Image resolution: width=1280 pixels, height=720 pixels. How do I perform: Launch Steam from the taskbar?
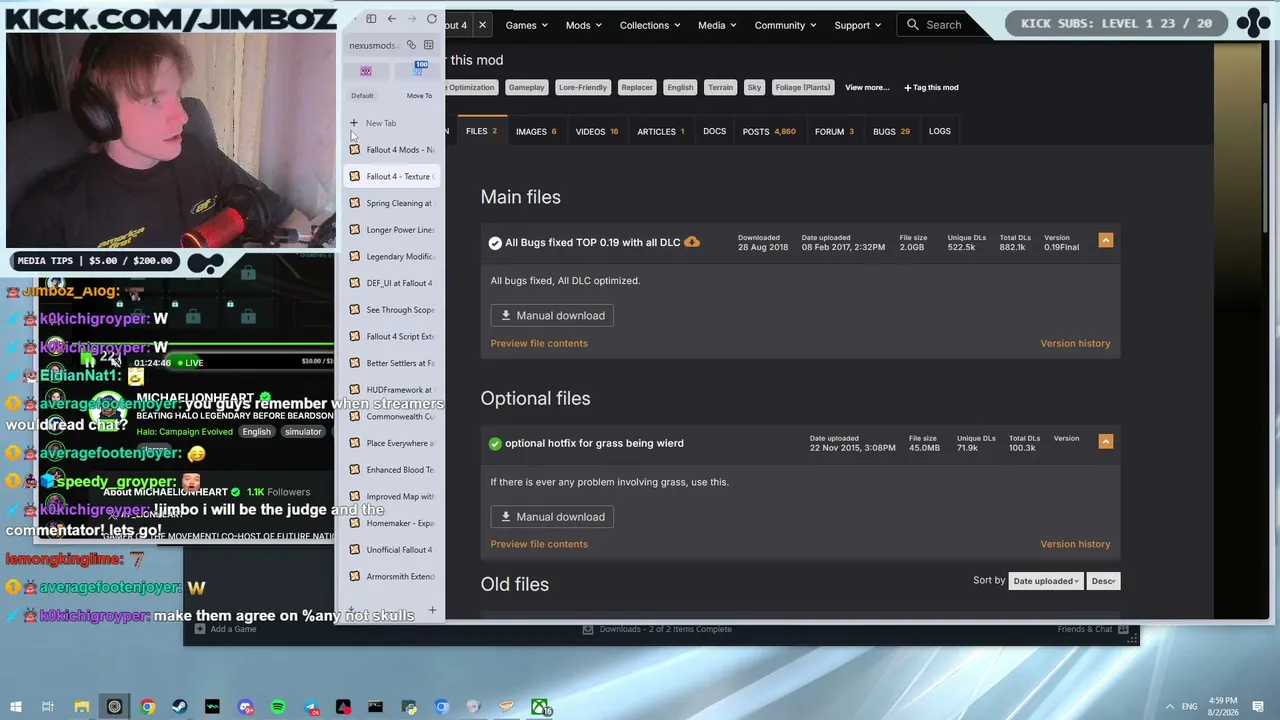pos(180,707)
